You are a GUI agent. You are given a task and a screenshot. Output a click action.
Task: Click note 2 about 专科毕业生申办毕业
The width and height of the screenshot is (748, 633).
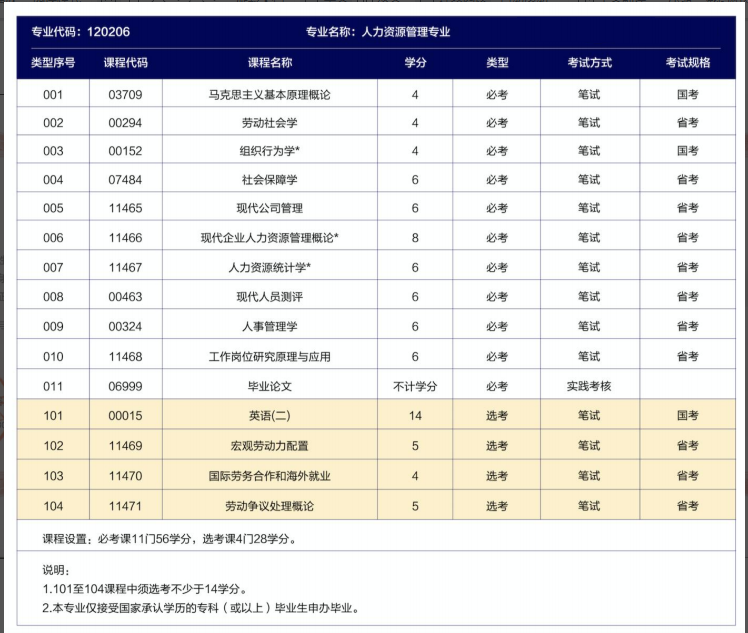point(201,608)
